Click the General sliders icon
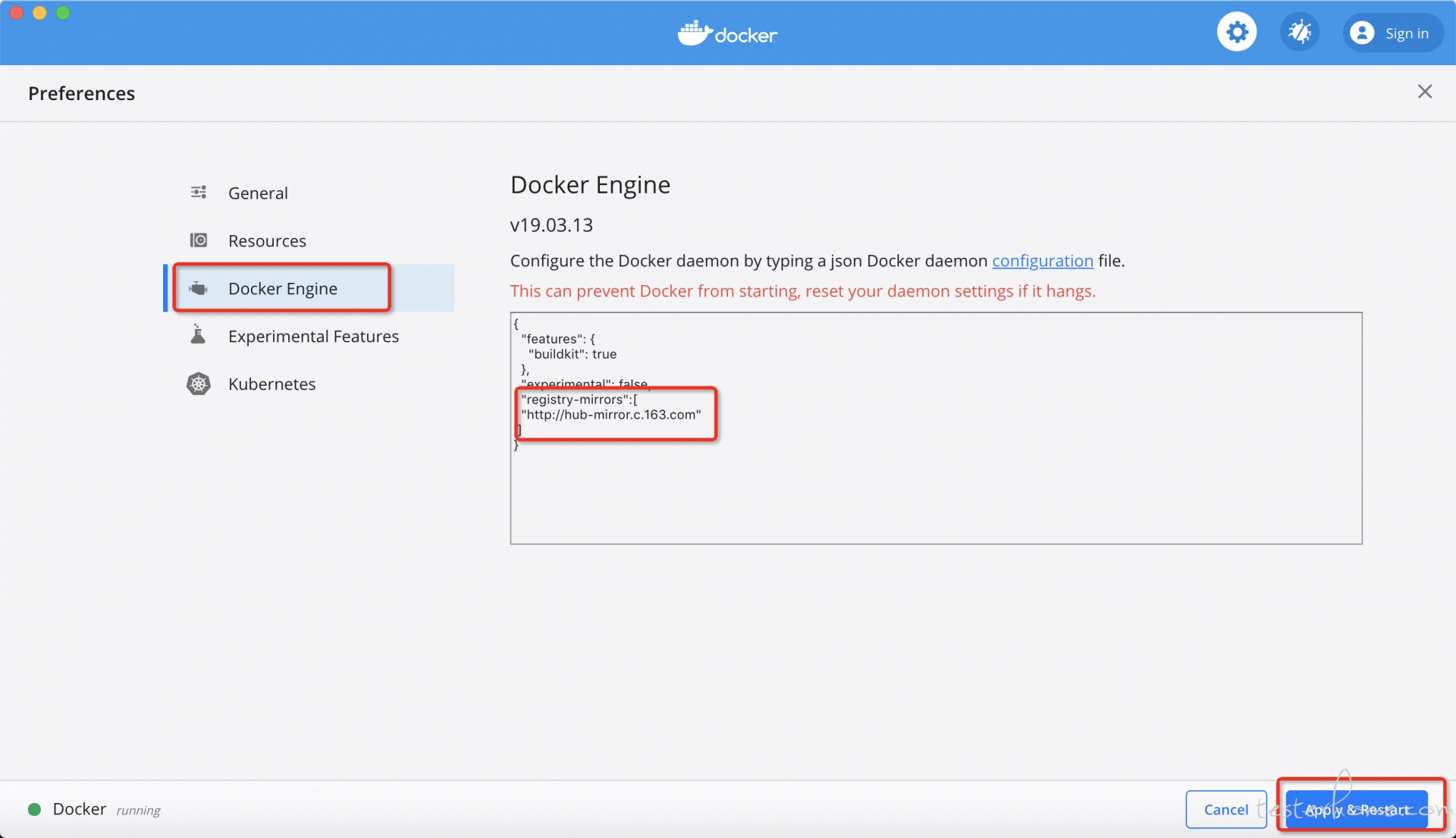 point(199,193)
